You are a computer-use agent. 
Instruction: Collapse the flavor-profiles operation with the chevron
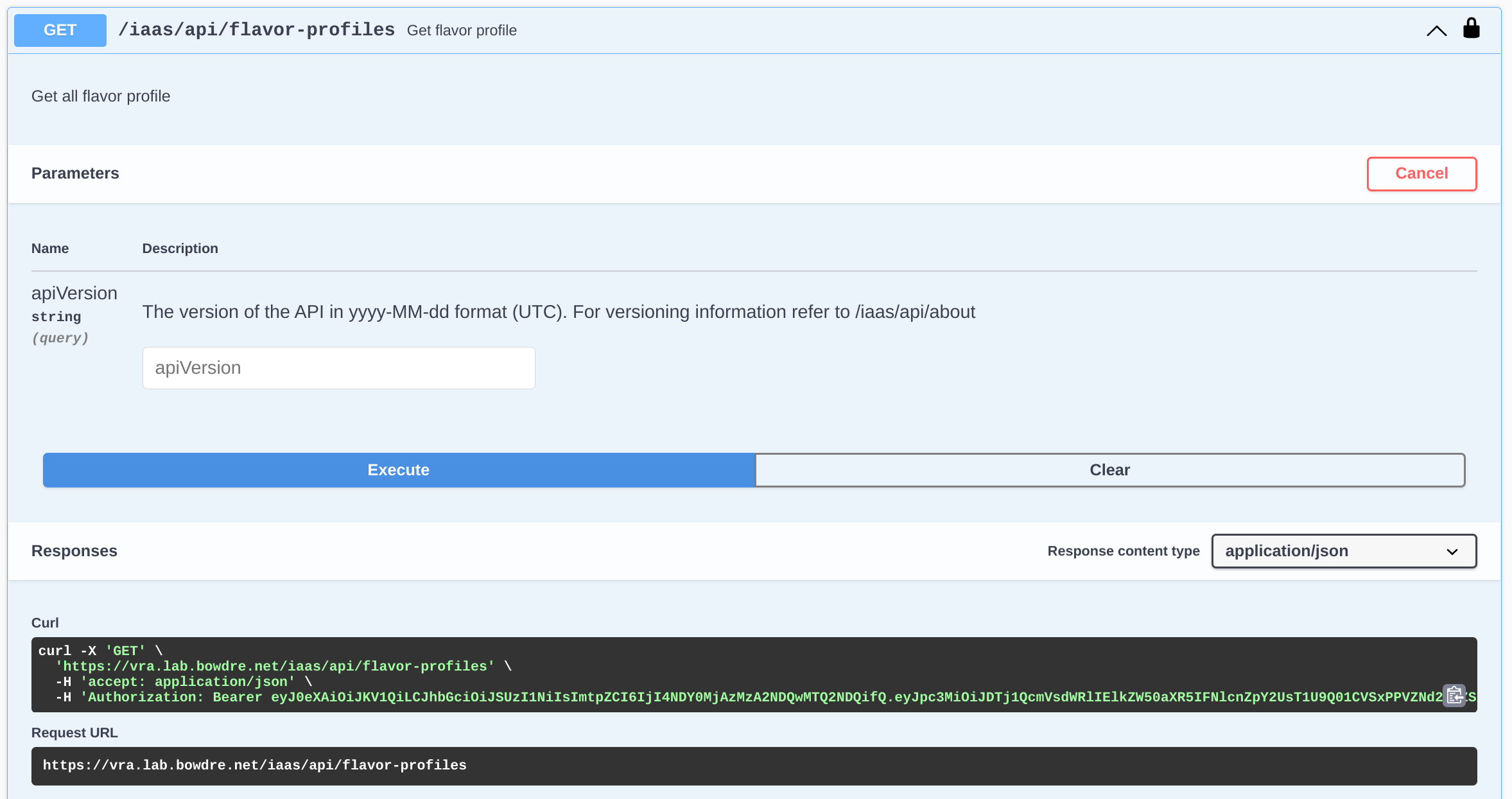click(x=1436, y=31)
